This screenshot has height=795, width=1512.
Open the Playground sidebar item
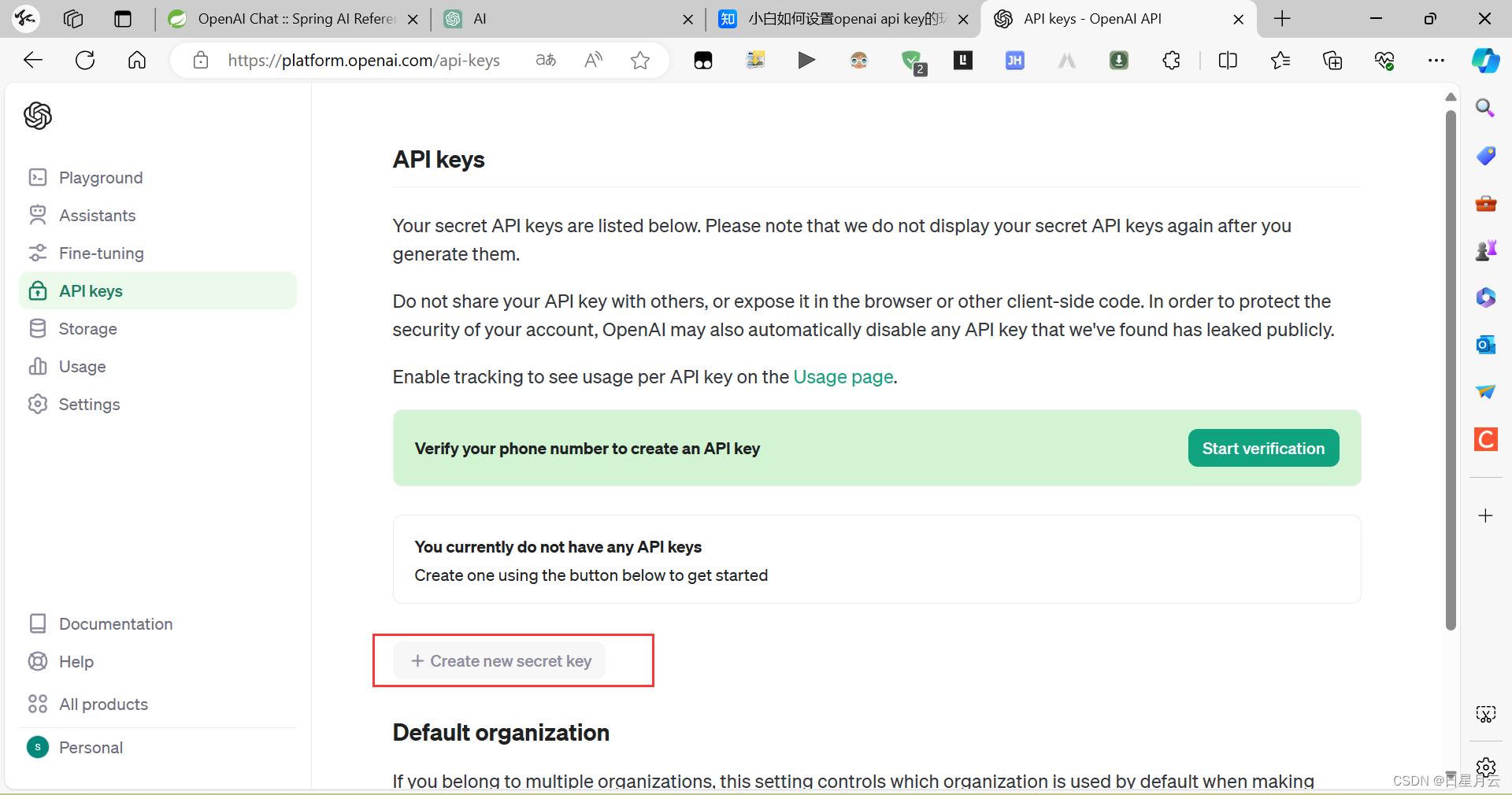[157, 178]
